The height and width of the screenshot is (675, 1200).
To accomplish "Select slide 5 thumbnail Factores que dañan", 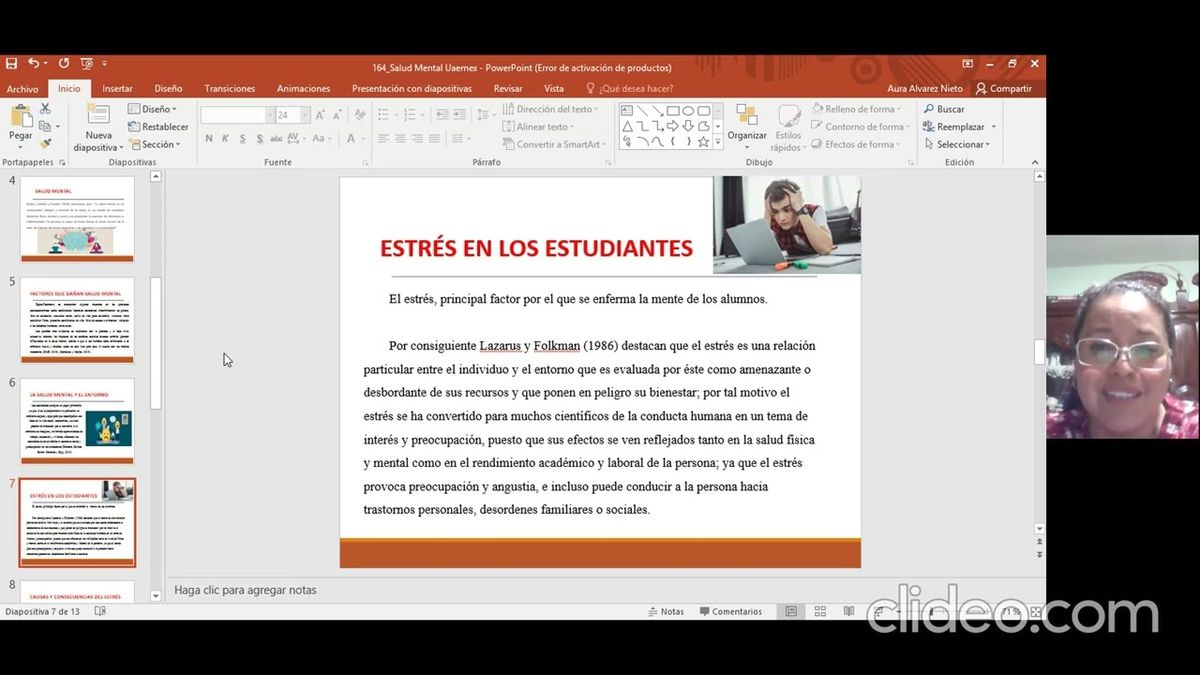I will 77,321.
